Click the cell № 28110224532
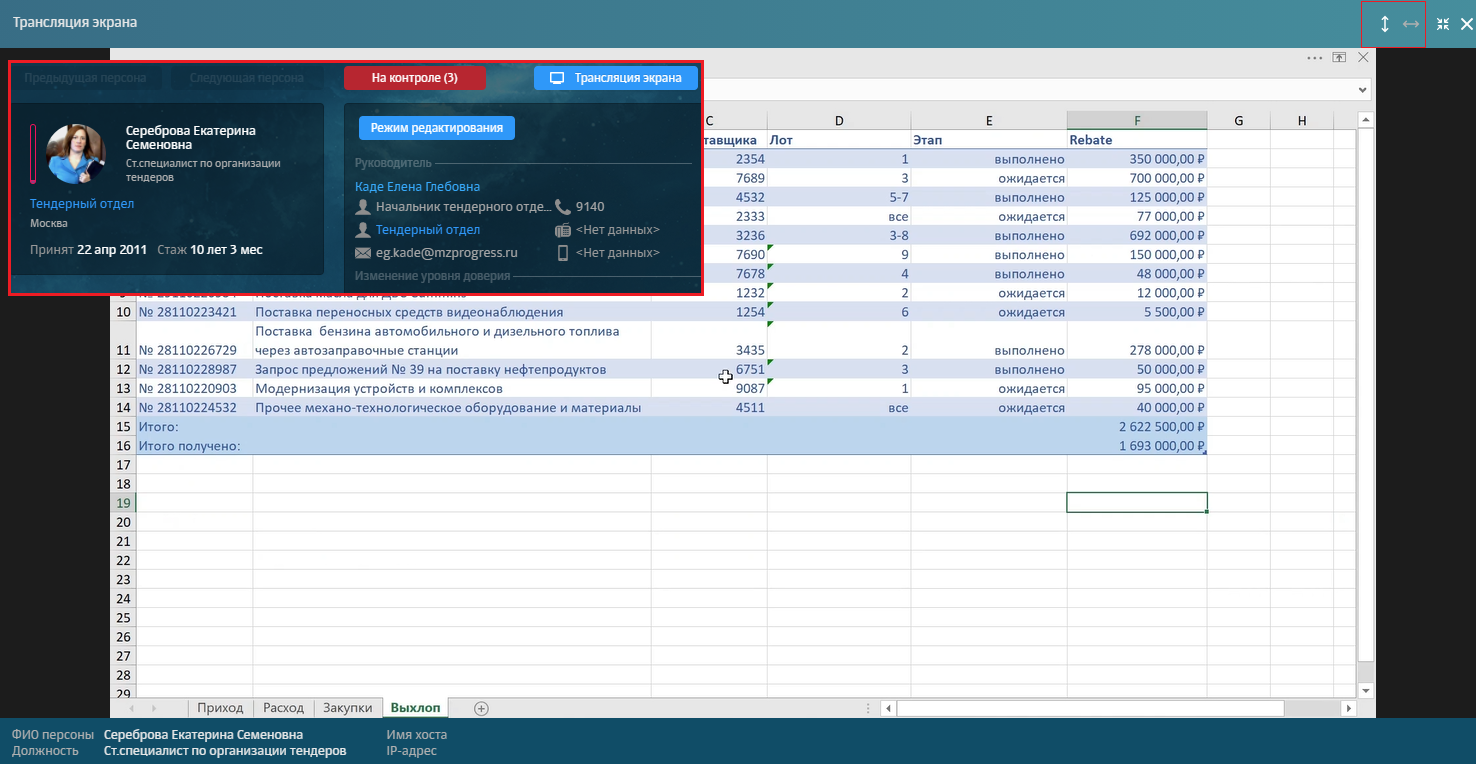This screenshot has height=764, width=1476. click(194, 408)
